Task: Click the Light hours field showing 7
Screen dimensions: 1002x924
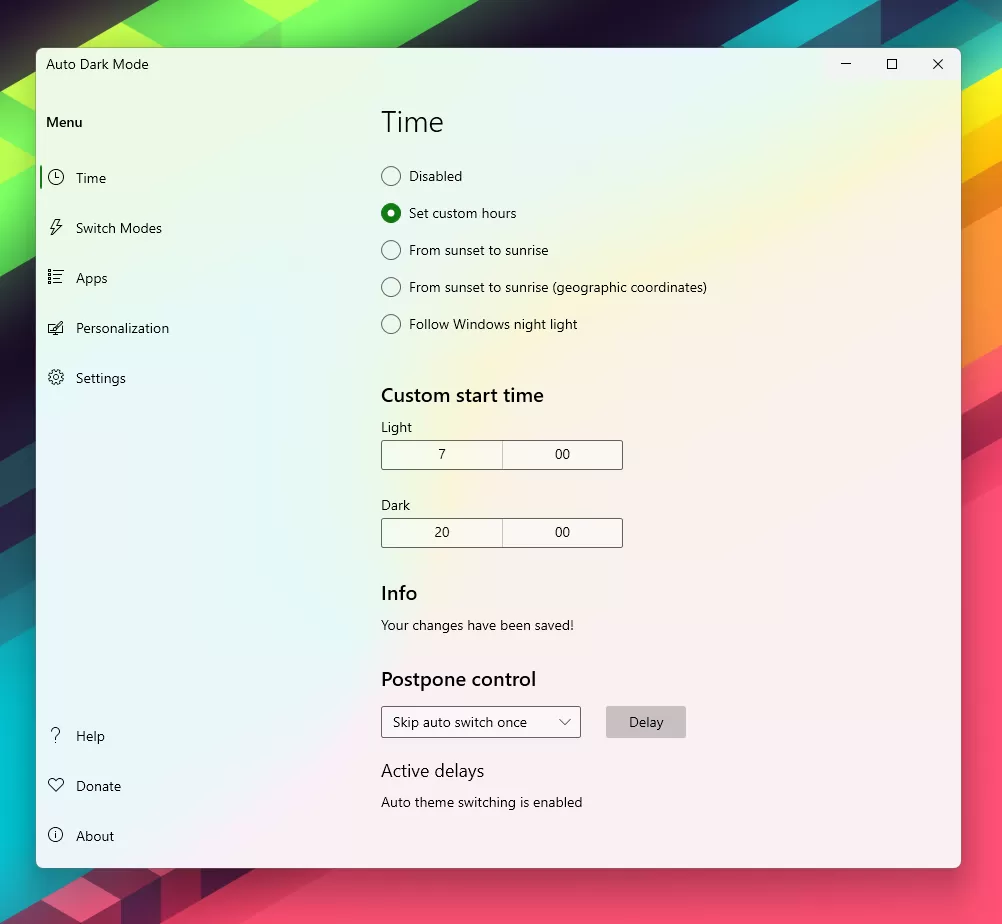Action: (441, 454)
